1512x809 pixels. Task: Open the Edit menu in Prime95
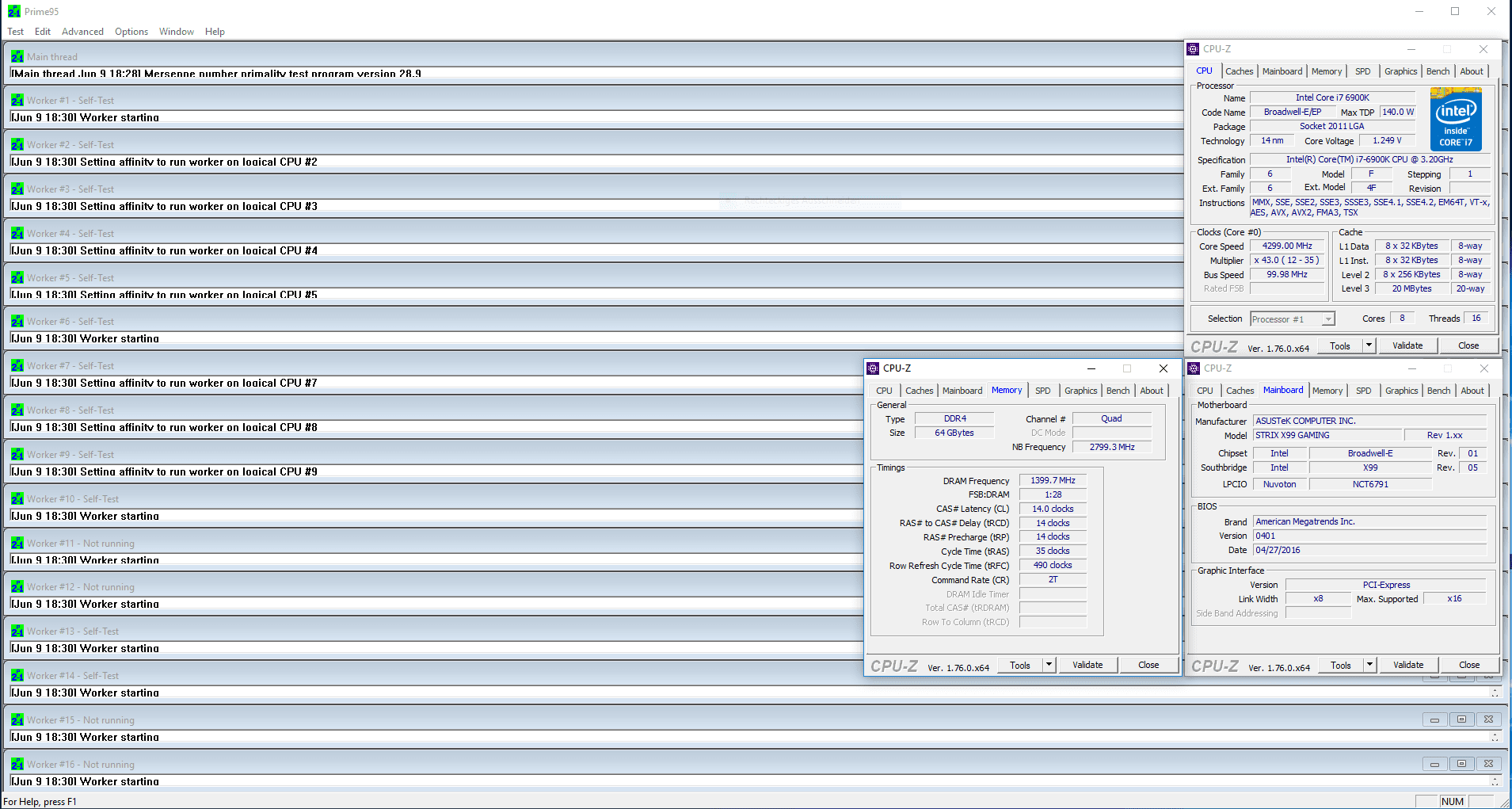[43, 32]
